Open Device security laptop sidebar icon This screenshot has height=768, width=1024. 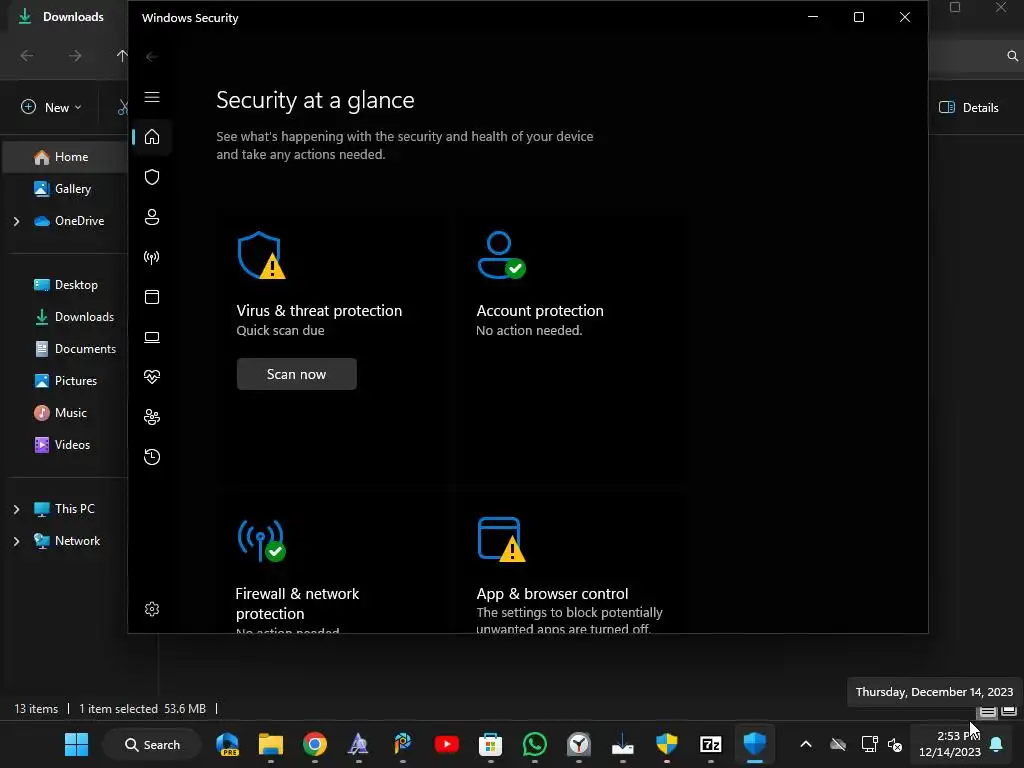pyautogui.click(x=152, y=337)
